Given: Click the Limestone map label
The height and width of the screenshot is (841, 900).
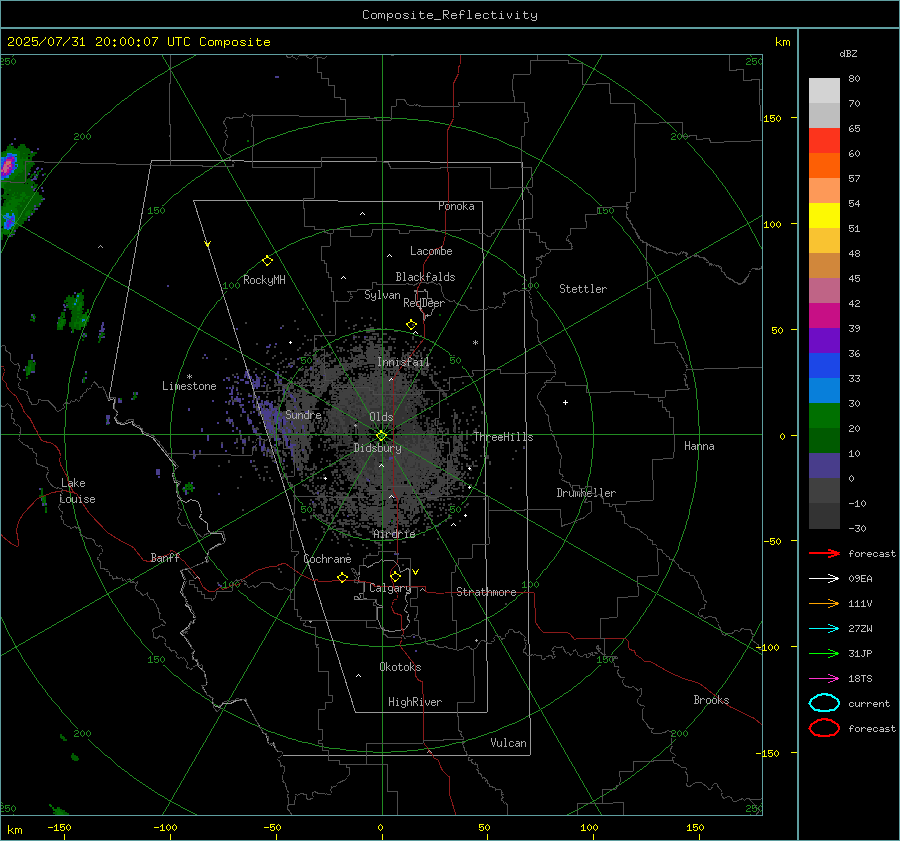Looking at the screenshot, I should (x=189, y=386).
